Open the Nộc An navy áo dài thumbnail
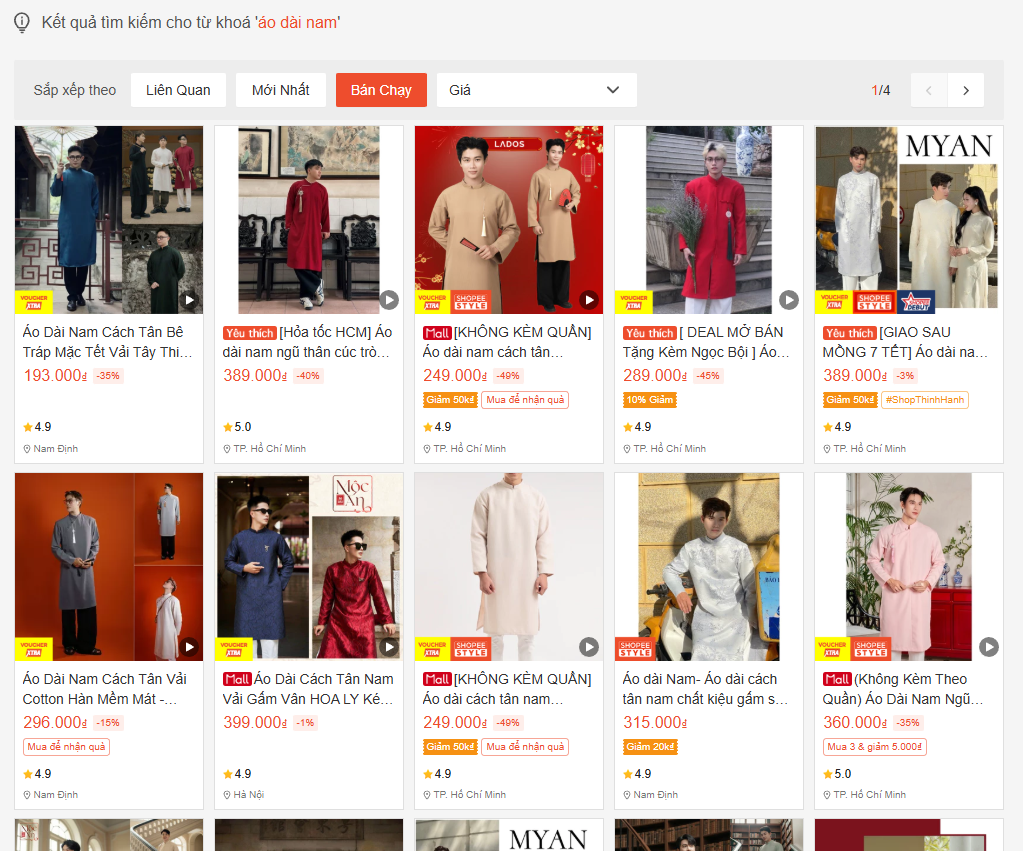 (x=309, y=567)
